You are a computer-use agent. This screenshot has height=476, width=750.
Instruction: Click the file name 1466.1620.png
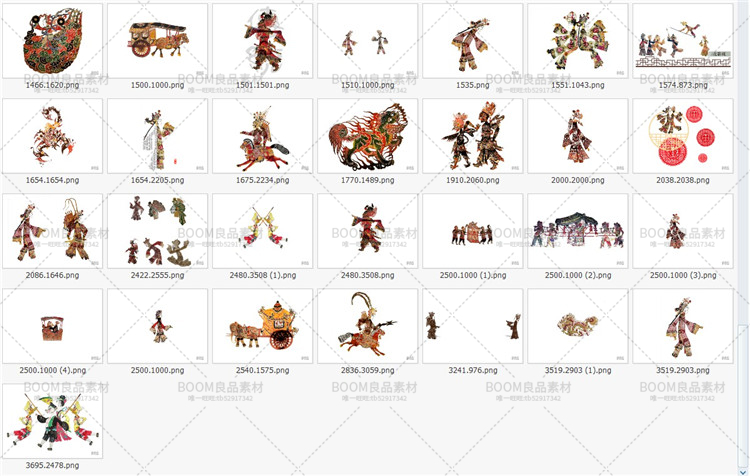pos(53,85)
